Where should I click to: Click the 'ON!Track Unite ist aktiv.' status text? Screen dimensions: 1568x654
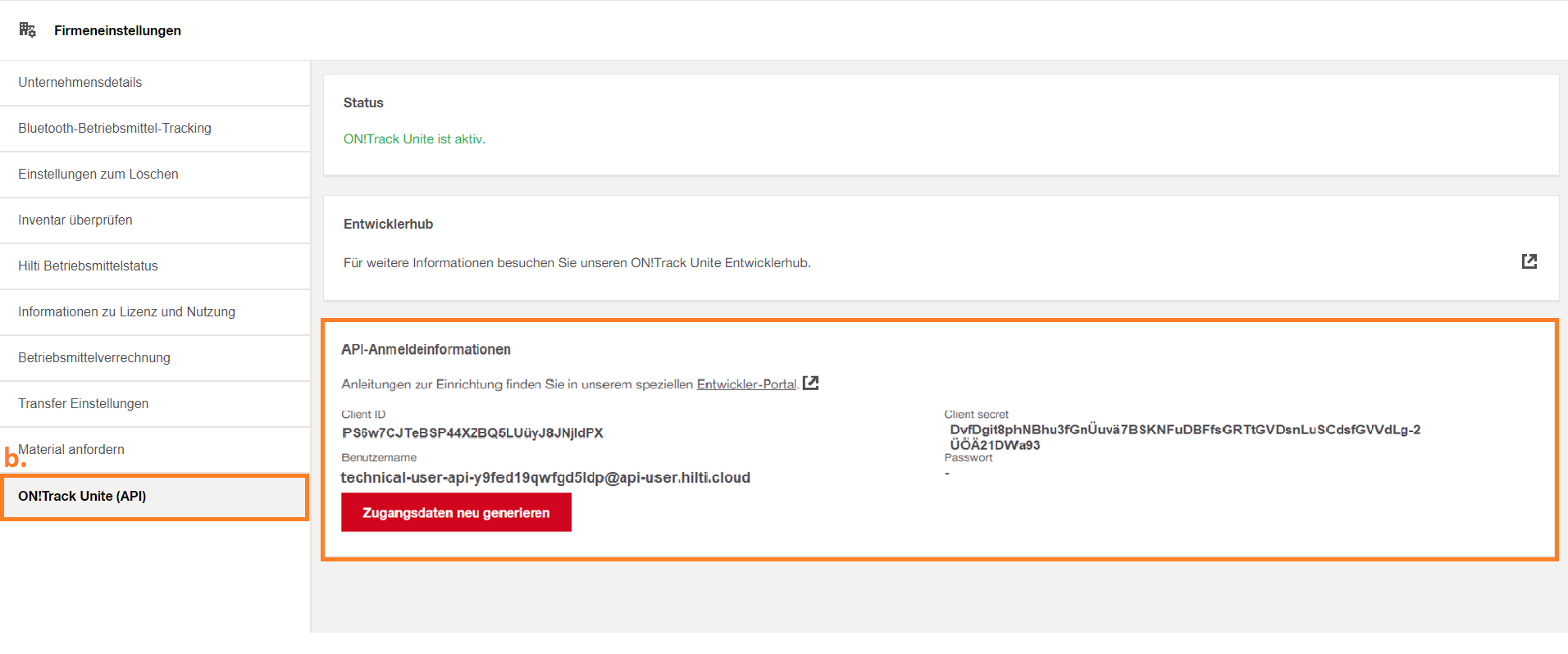[x=414, y=139]
